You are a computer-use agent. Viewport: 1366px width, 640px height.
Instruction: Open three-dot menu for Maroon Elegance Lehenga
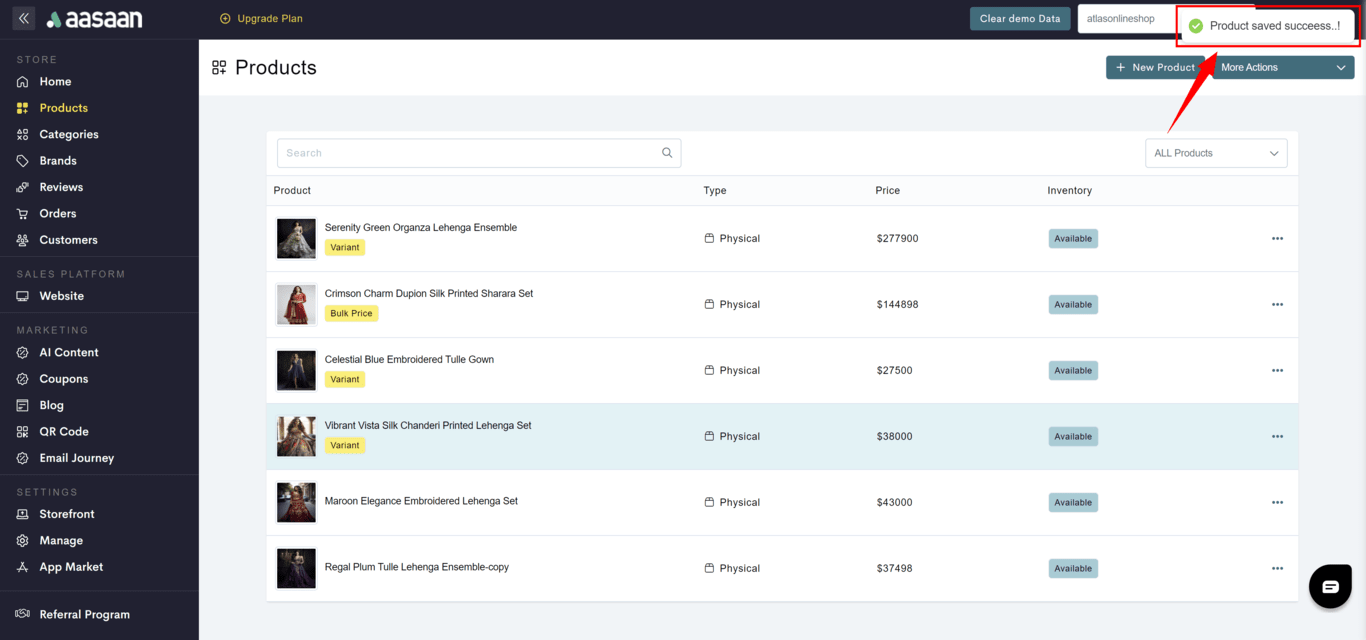coord(1277,503)
